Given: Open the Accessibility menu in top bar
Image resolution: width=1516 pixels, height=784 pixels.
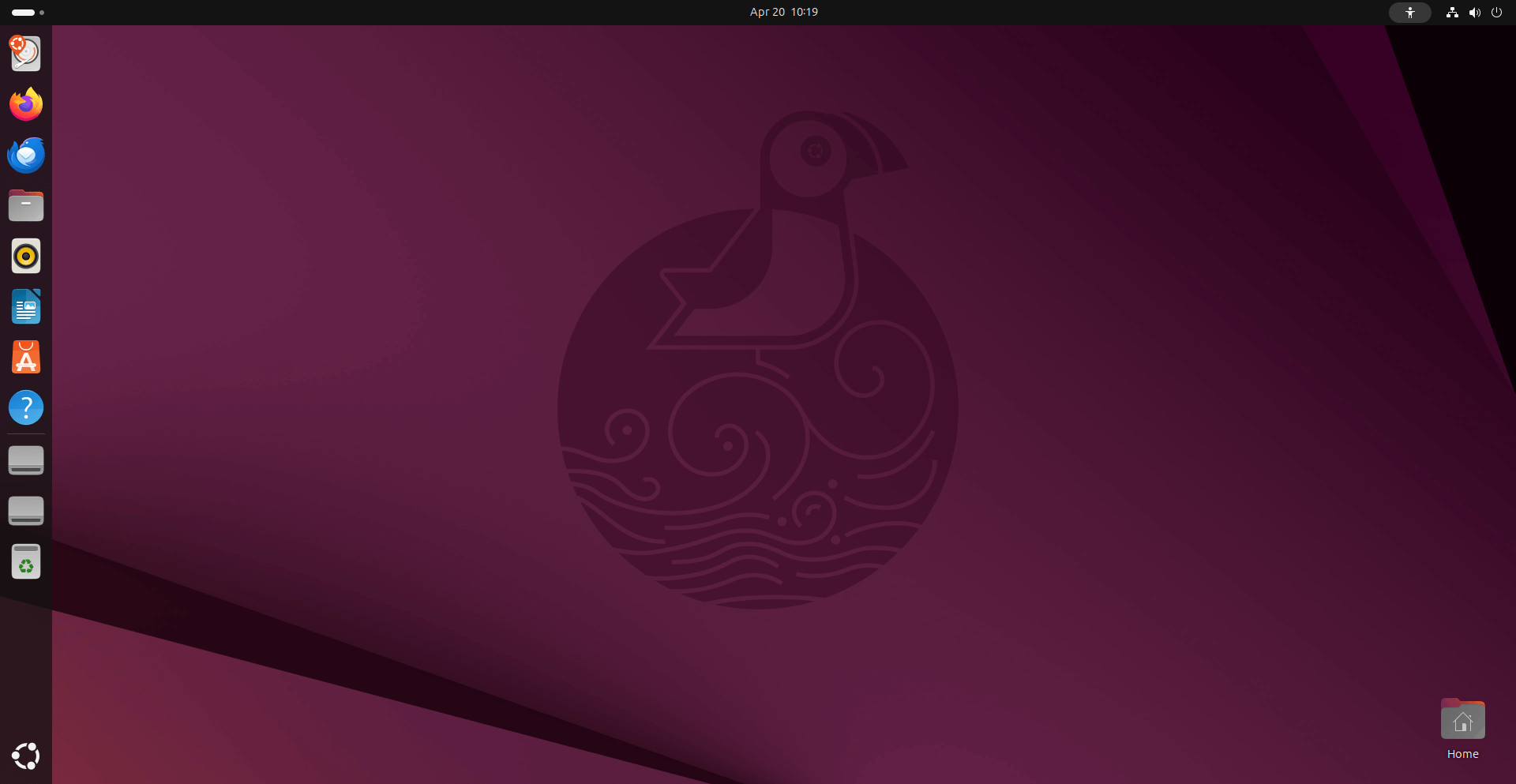Looking at the screenshot, I should (1410, 13).
